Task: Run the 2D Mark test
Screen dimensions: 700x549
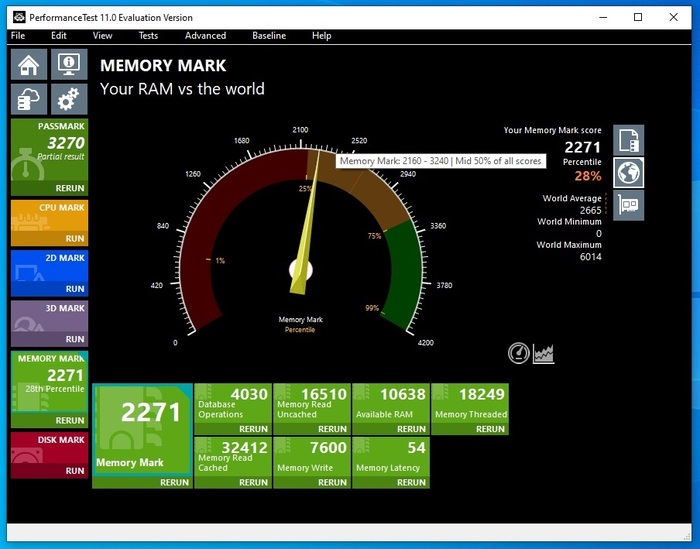Action: point(75,289)
